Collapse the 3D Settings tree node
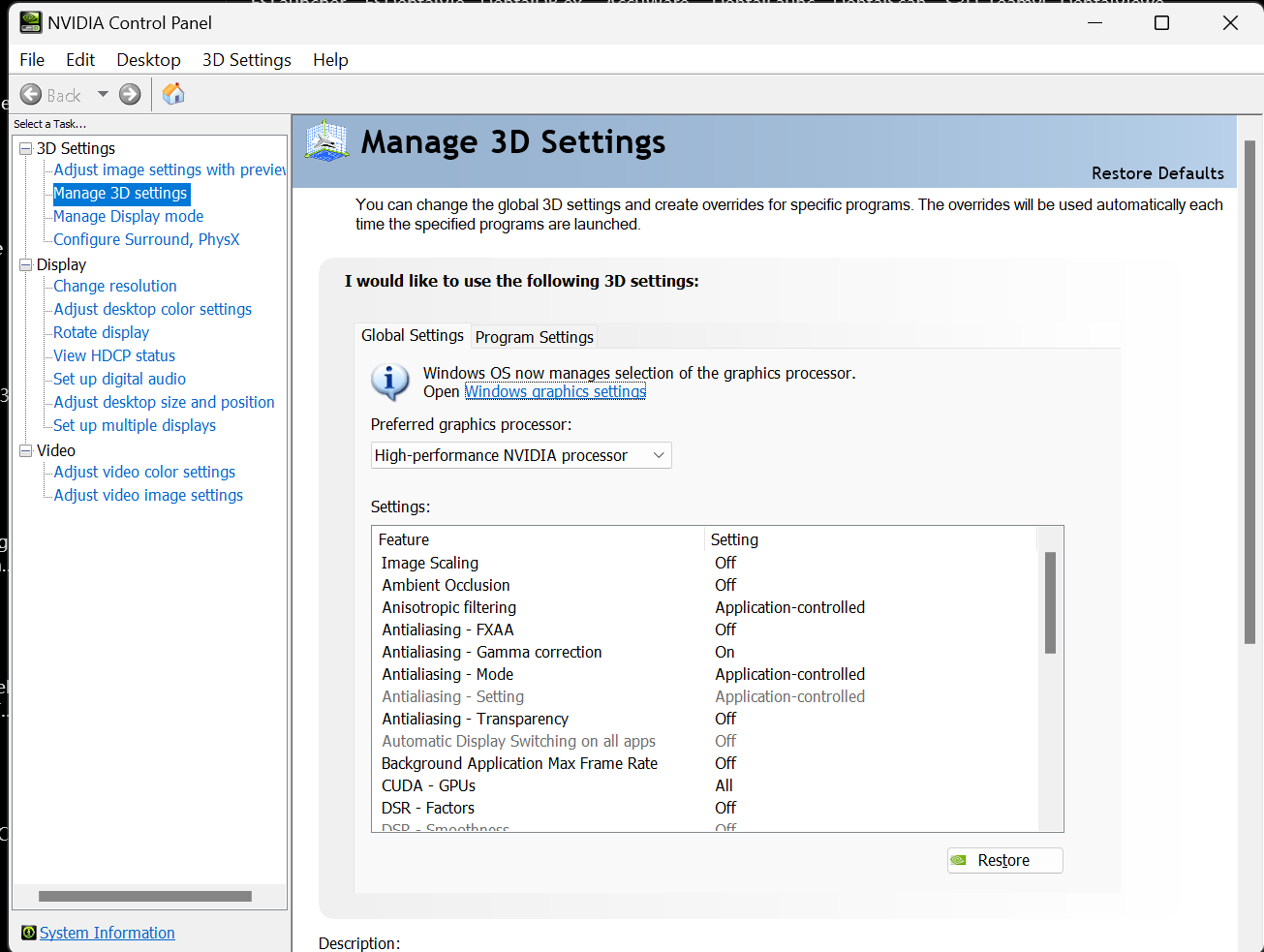1264x952 pixels. pyautogui.click(x=26, y=148)
